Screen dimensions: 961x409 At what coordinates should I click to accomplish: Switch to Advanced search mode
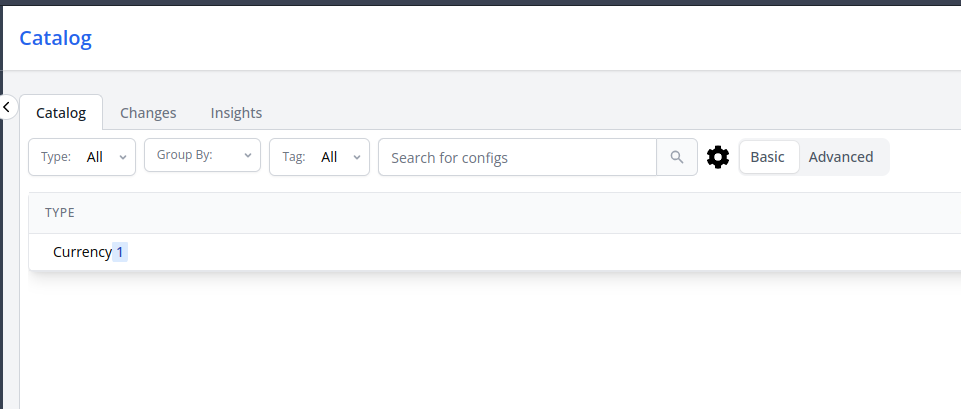tap(841, 157)
